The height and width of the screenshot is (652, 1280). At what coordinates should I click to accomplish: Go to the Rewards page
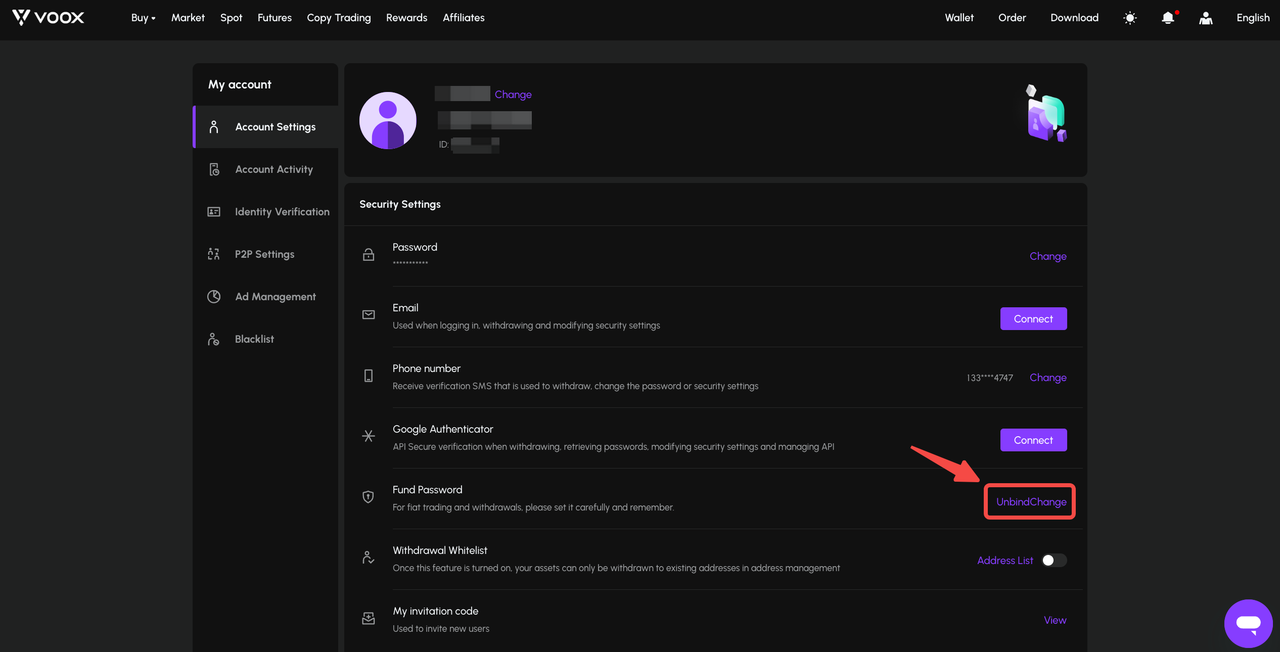click(x=407, y=18)
